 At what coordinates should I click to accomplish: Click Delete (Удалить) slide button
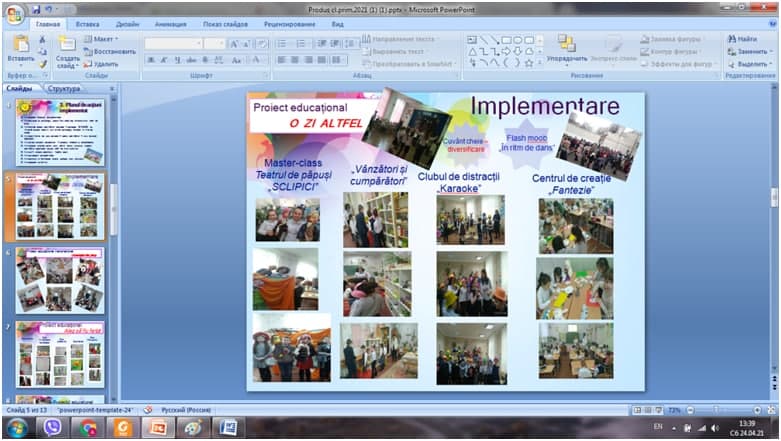point(100,64)
